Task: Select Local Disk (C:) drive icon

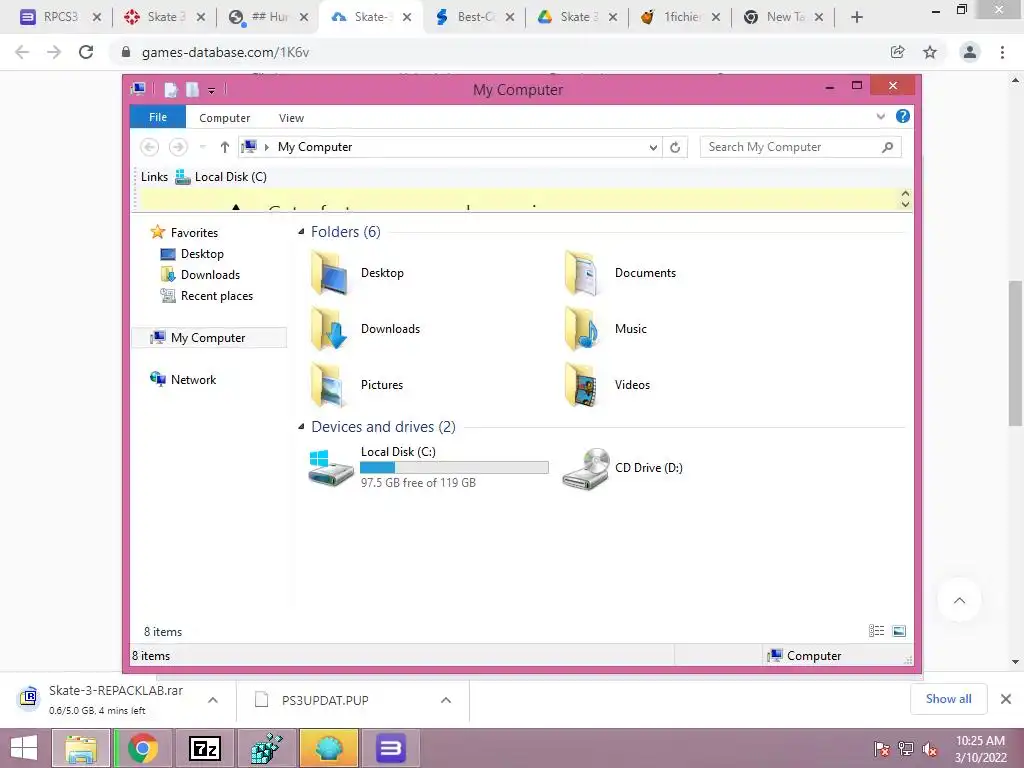Action: pyautogui.click(x=331, y=468)
